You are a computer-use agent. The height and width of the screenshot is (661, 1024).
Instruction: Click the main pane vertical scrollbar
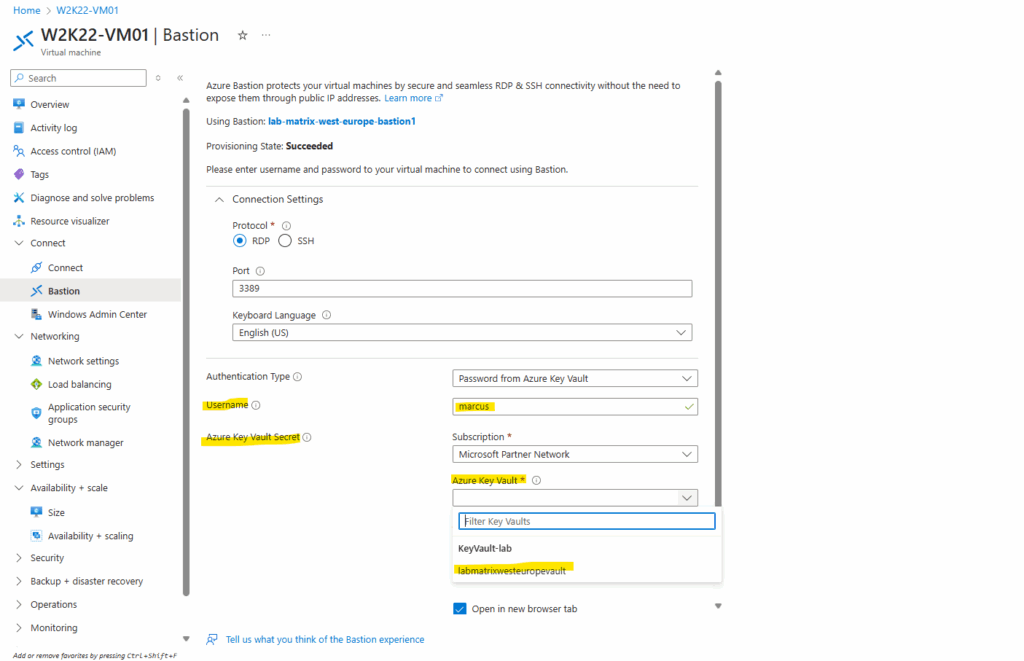coord(718,294)
